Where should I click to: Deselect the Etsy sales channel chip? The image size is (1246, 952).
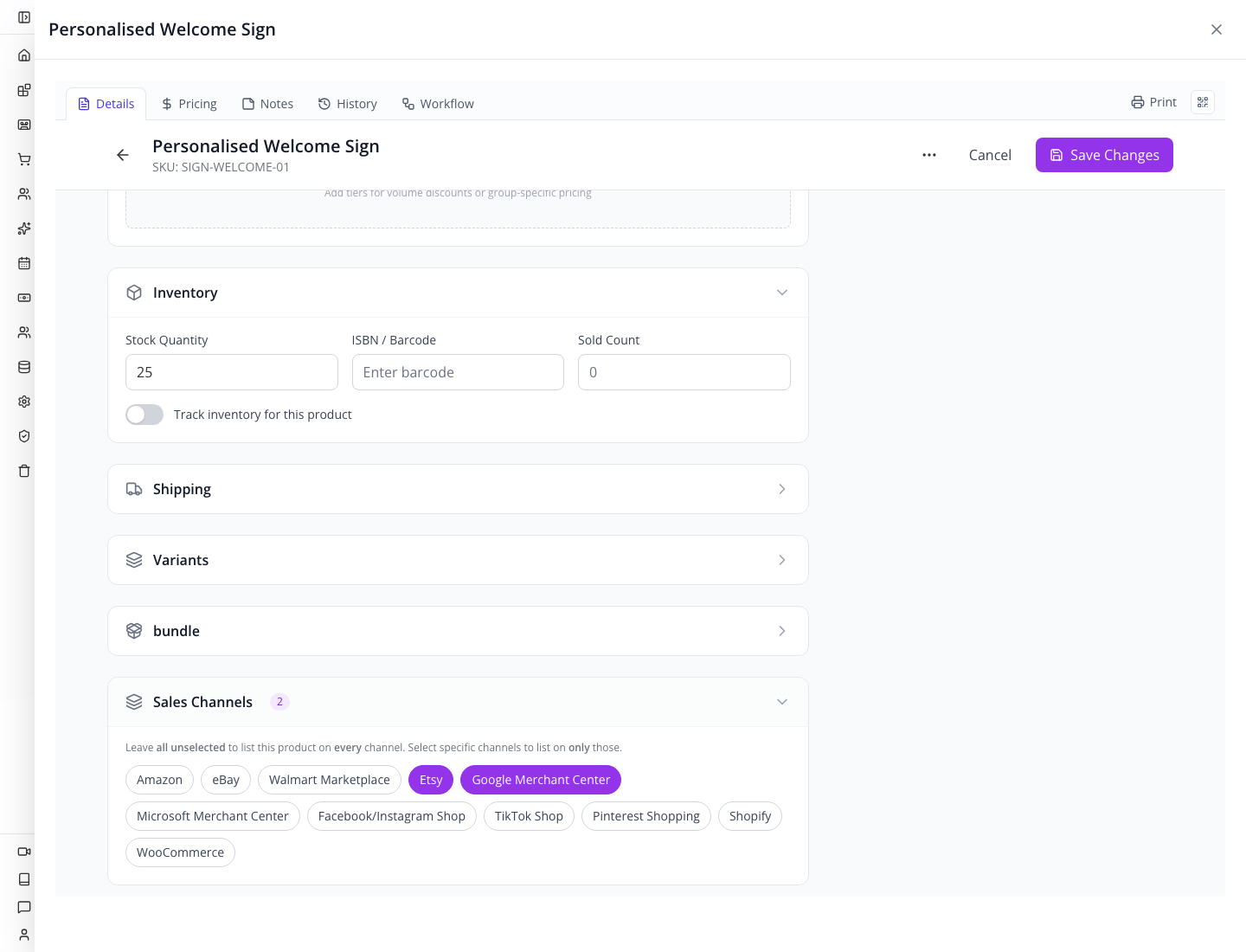pyautogui.click(x=431, y=780)
